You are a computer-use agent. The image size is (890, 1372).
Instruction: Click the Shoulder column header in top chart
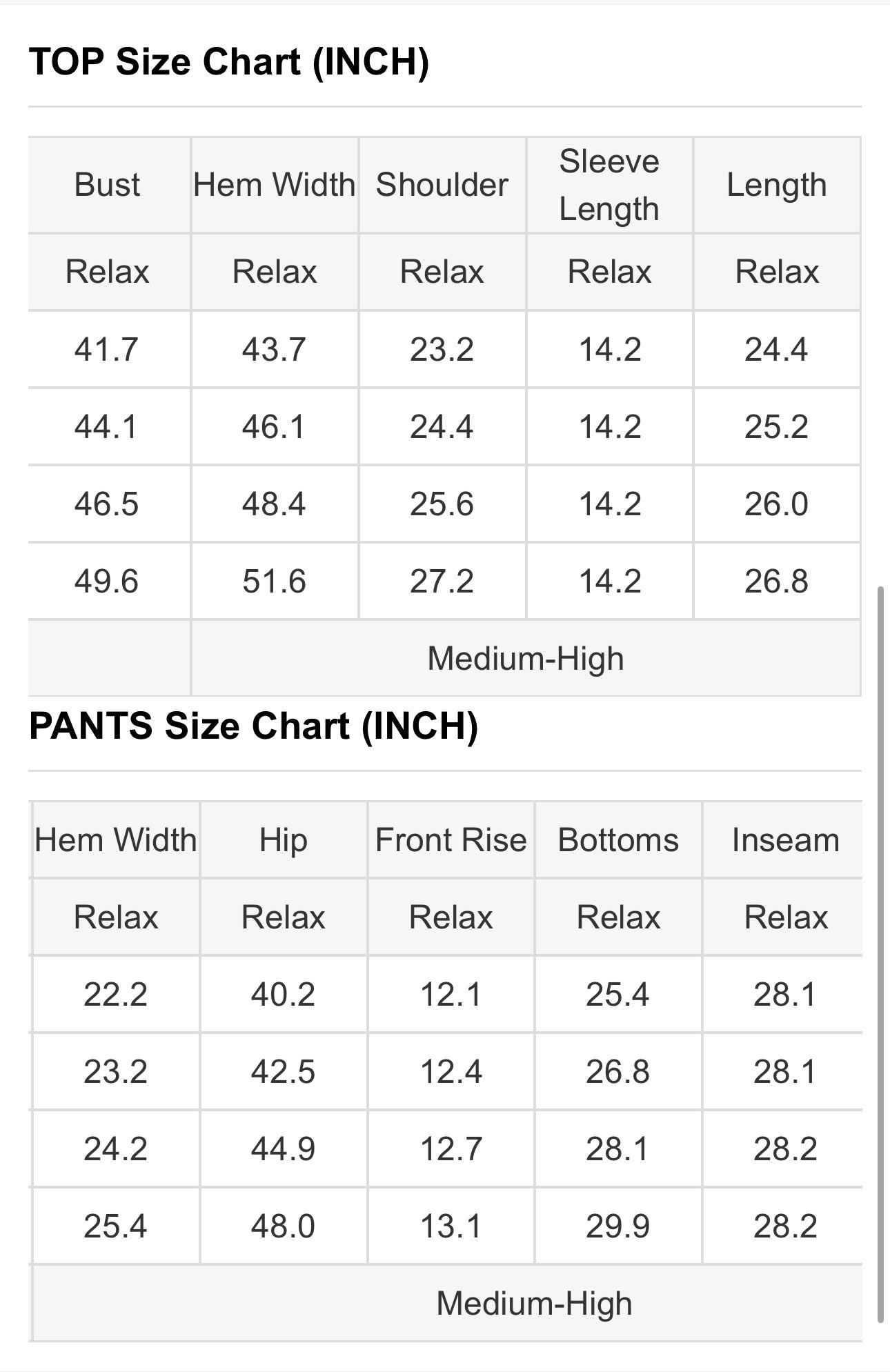pos(442,185)
